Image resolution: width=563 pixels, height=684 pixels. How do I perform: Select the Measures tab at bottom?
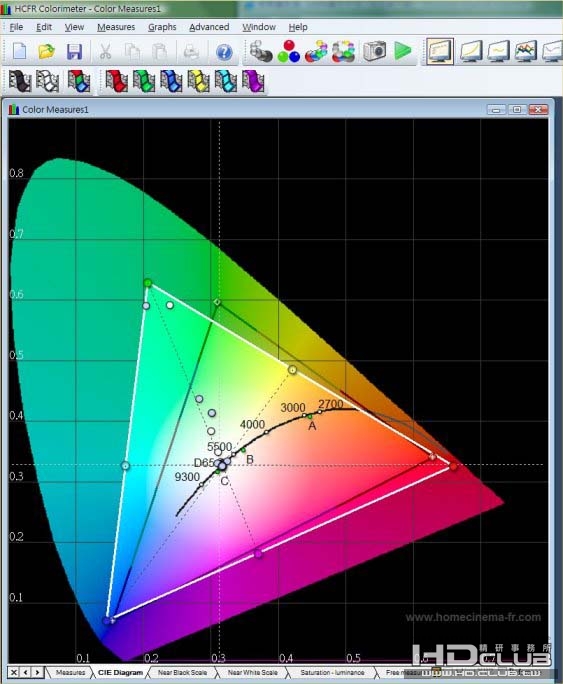pos(71,672)
